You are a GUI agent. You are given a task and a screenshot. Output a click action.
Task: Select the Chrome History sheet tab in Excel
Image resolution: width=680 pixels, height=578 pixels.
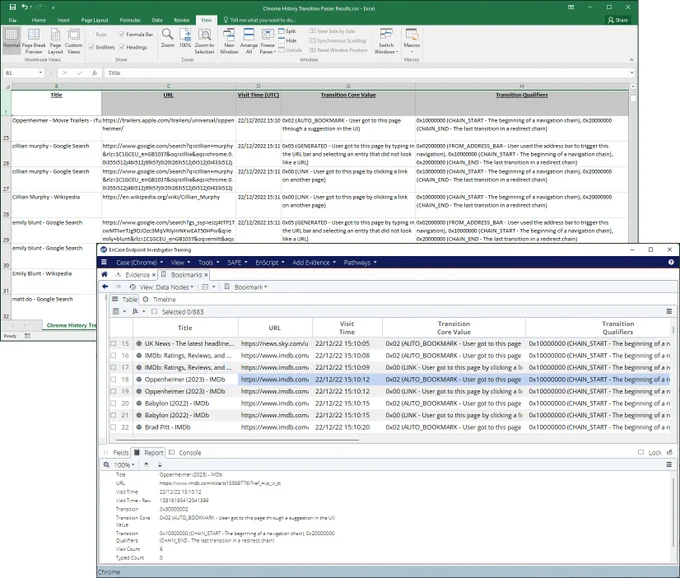click(x=71, y=325)
